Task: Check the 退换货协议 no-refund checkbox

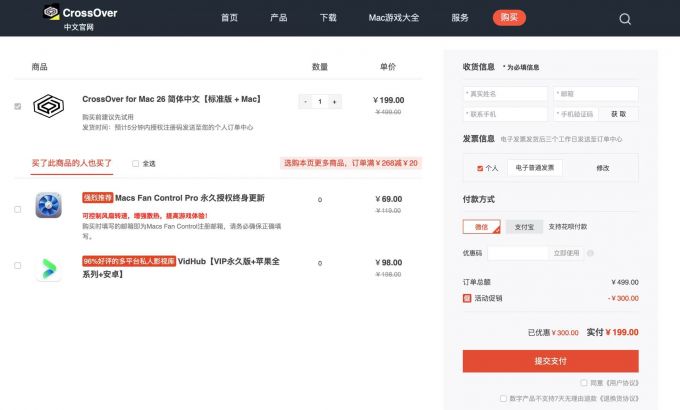Action: pyautogui.click(x=503, y=398)
